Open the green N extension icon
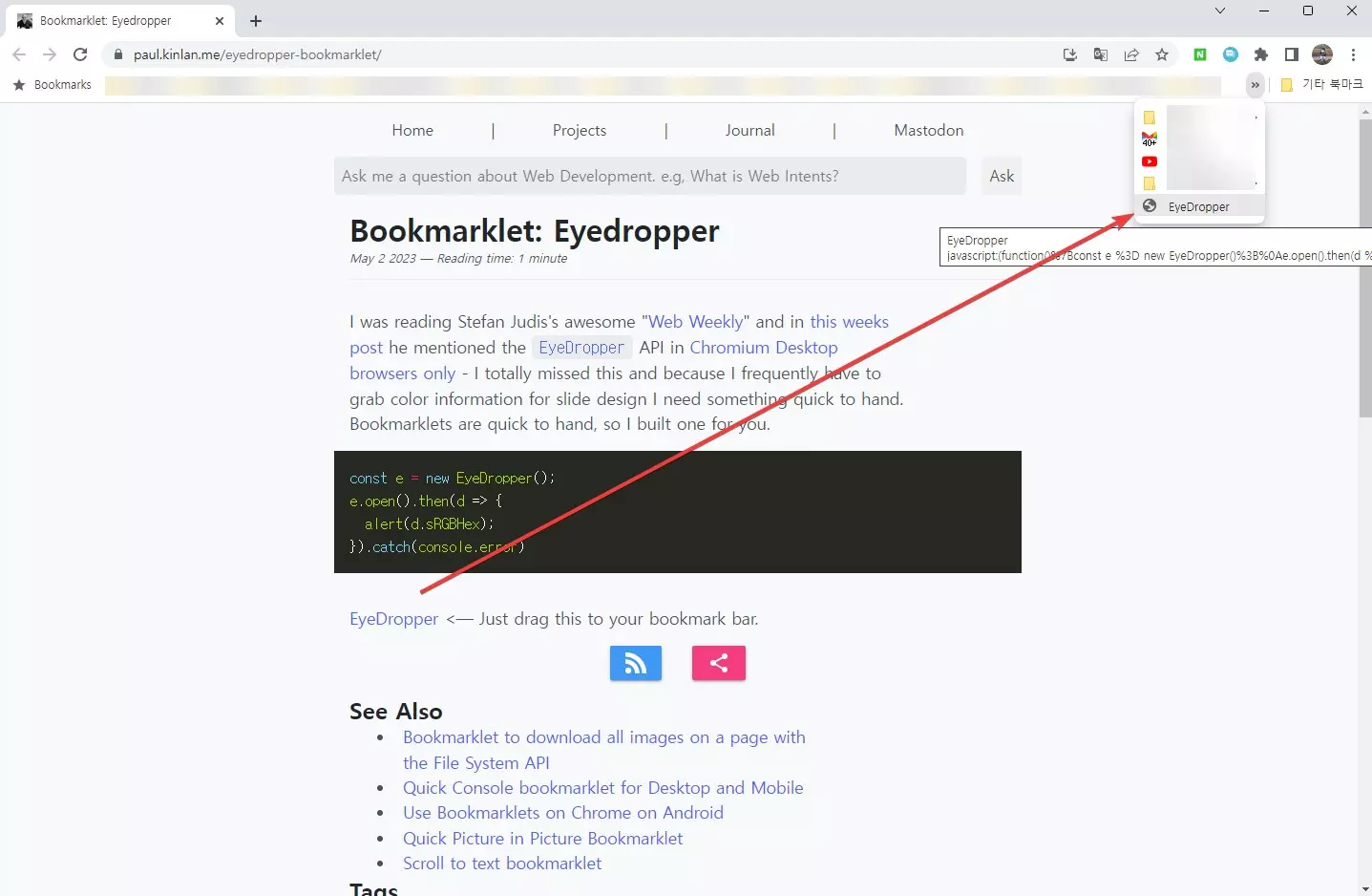1372x896 pixels. 1200,54
